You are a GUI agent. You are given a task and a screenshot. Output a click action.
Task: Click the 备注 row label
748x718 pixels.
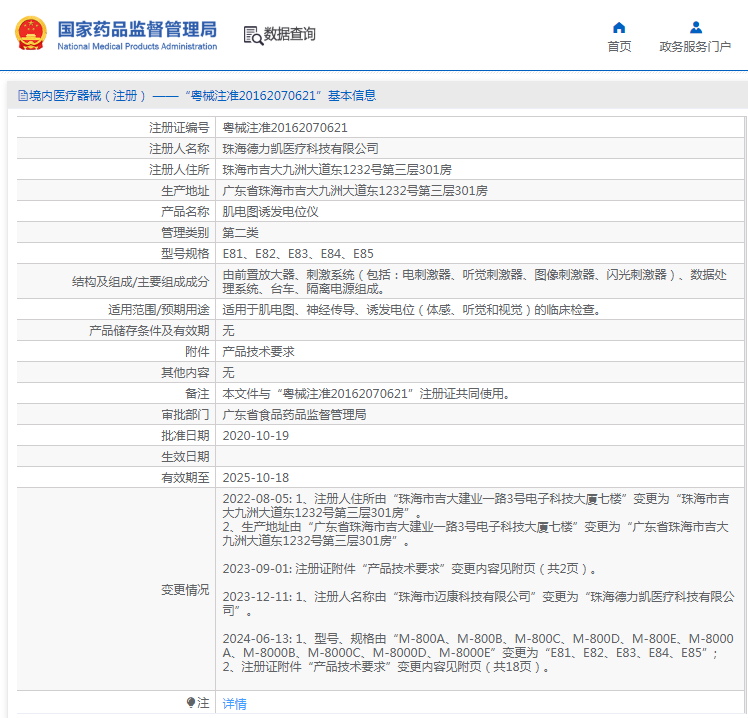pyautogui.click(x=197, y=394)
